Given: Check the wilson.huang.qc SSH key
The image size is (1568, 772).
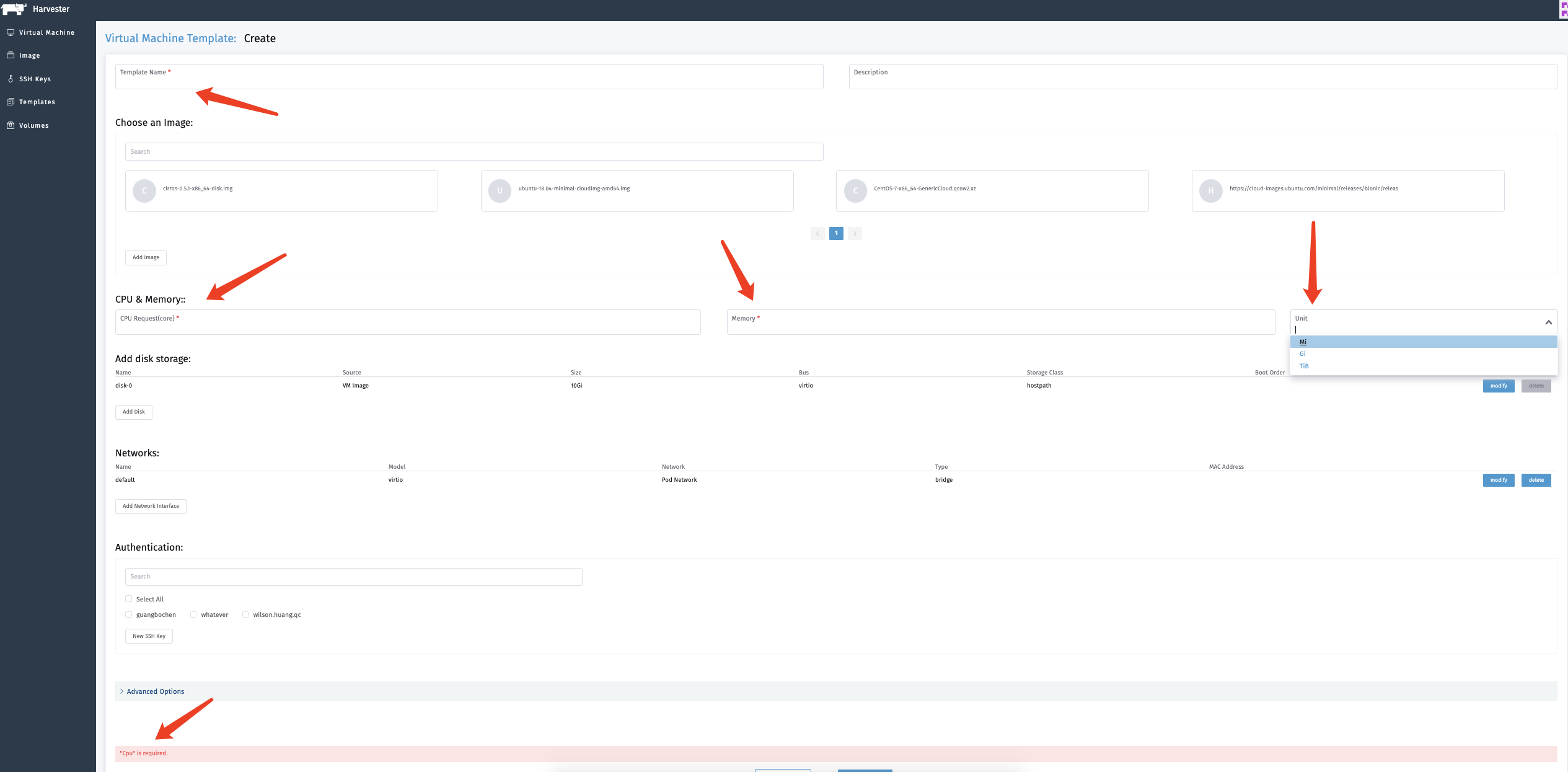Looking at the screenshot, I should click(x=245, y=614).
